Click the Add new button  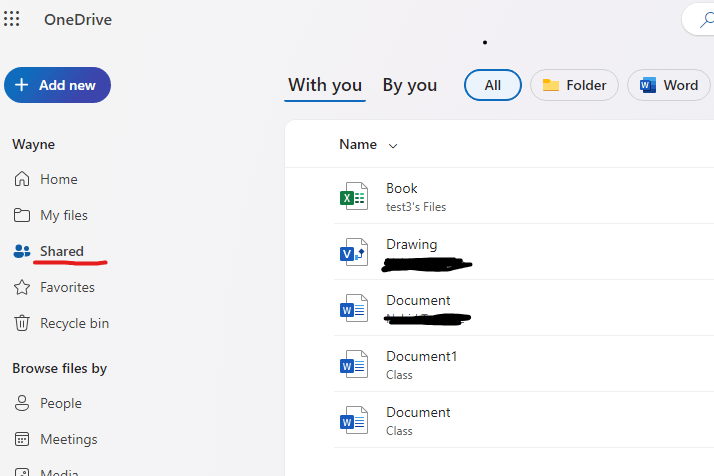click(x=57, y=85)
